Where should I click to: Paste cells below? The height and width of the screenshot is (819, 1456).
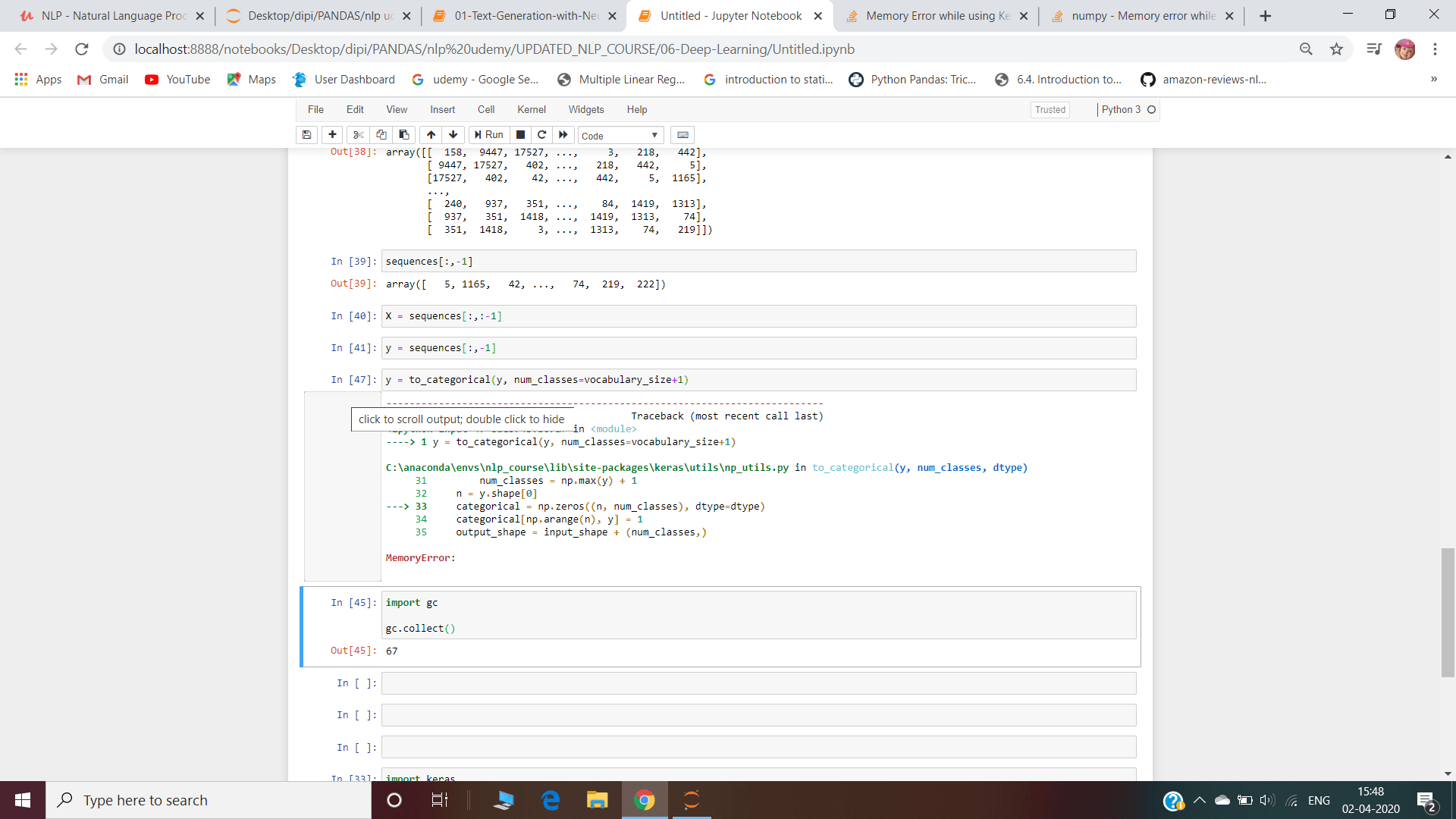(x=404, y=135)
